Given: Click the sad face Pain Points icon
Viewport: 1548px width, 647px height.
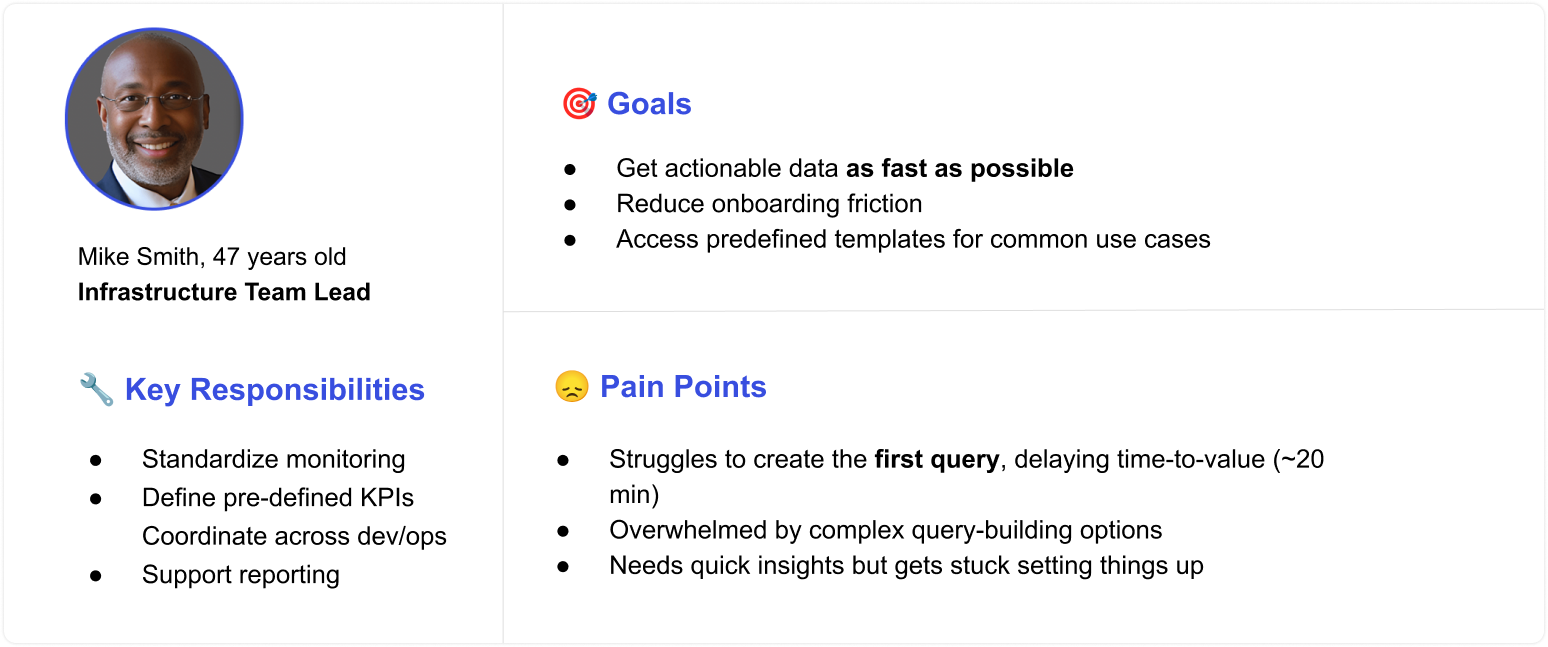Looking at the screenshot, I should coord(572,387).
